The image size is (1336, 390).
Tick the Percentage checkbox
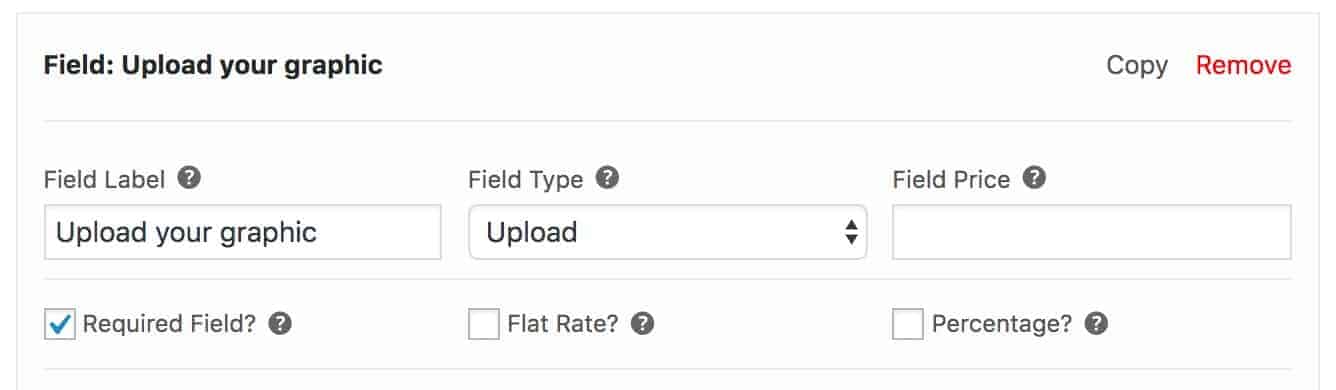pos(908,324)
